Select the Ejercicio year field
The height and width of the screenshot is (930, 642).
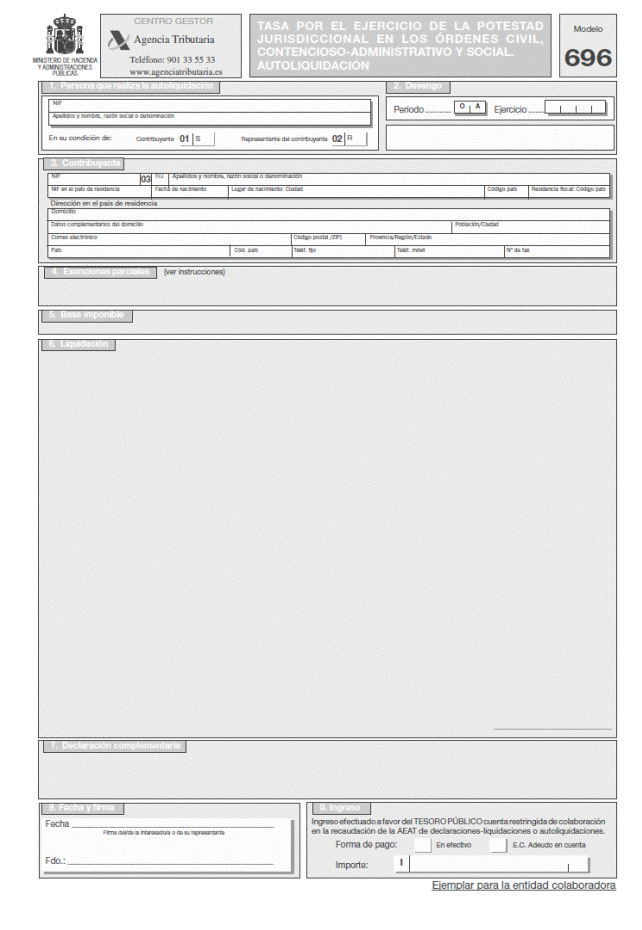(x=575, y=108)
